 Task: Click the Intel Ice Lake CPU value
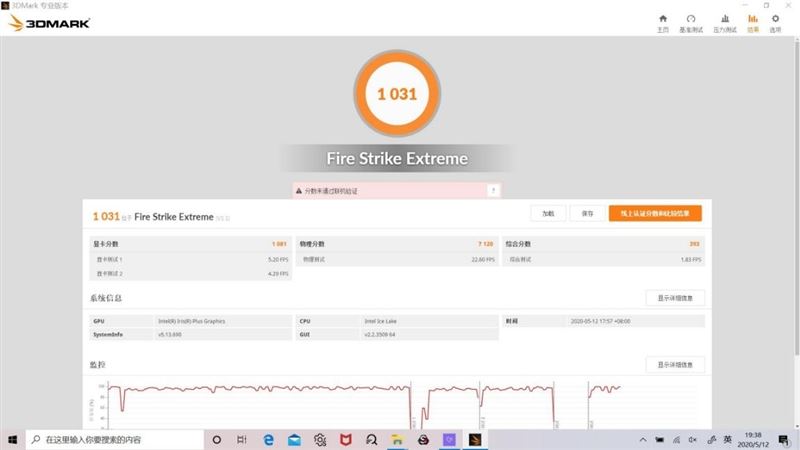click(380, 321)
